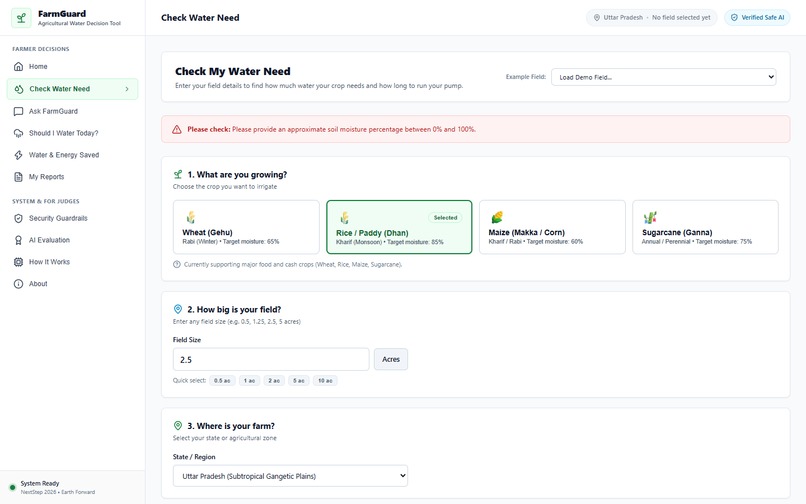Click the Check Water Need droplet icon
This screenshot has width=806, height=504.
pos(19,89)
